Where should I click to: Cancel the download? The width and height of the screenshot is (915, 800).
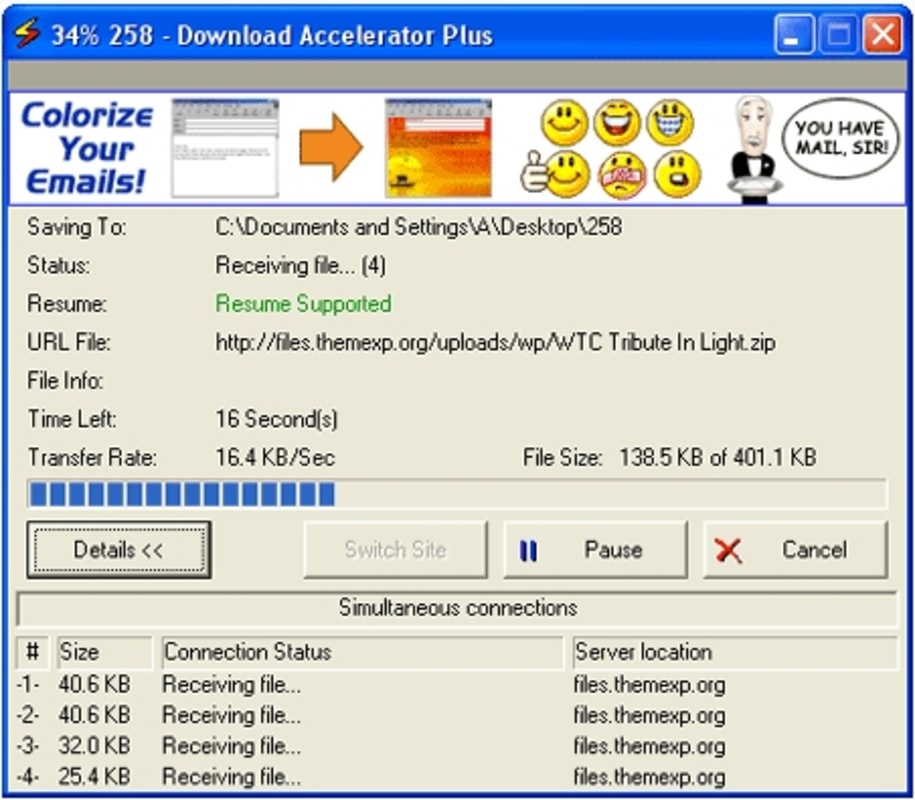(795, 550)
